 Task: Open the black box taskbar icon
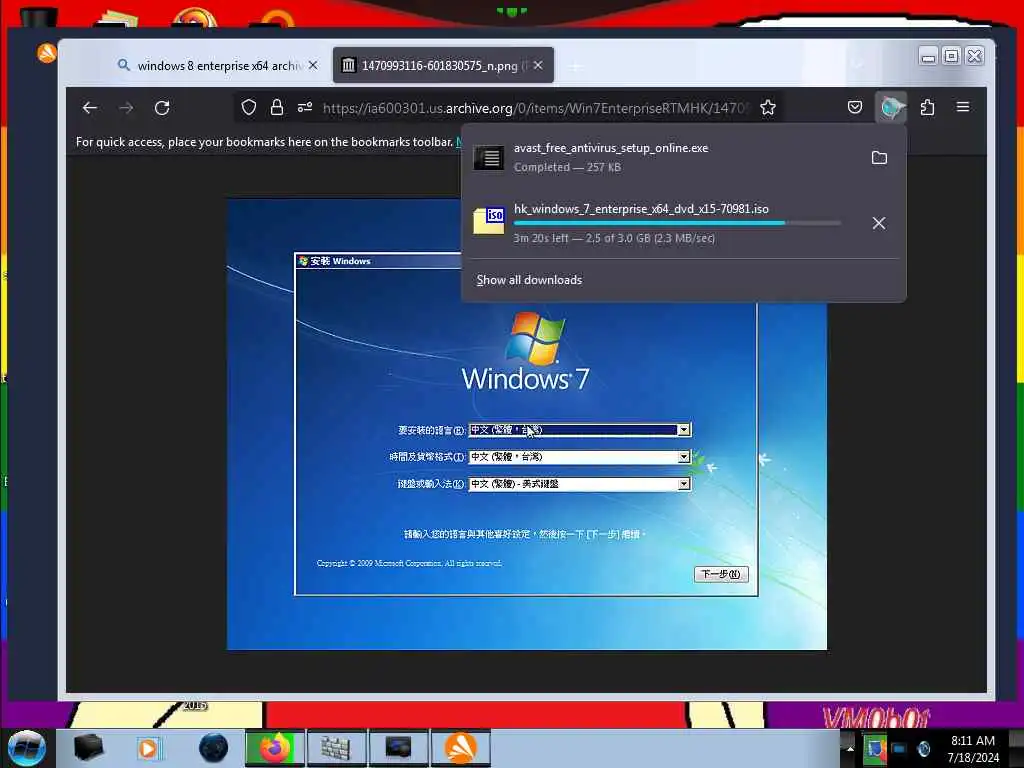88,748
